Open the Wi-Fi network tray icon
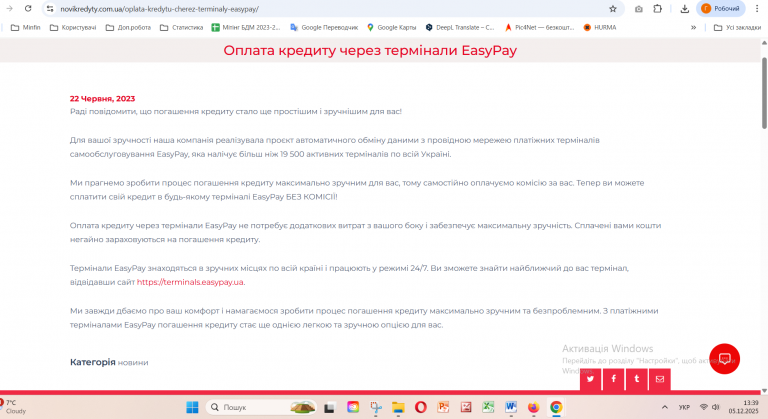 704,407
